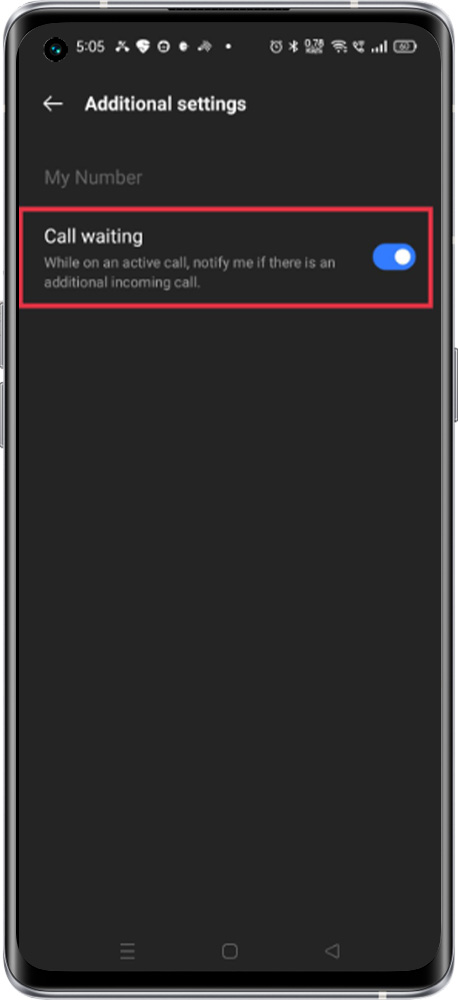The image size is (458, 1000).
Task: Tap the dot overflow notification indicator
Action: click(x=228, y=47)
